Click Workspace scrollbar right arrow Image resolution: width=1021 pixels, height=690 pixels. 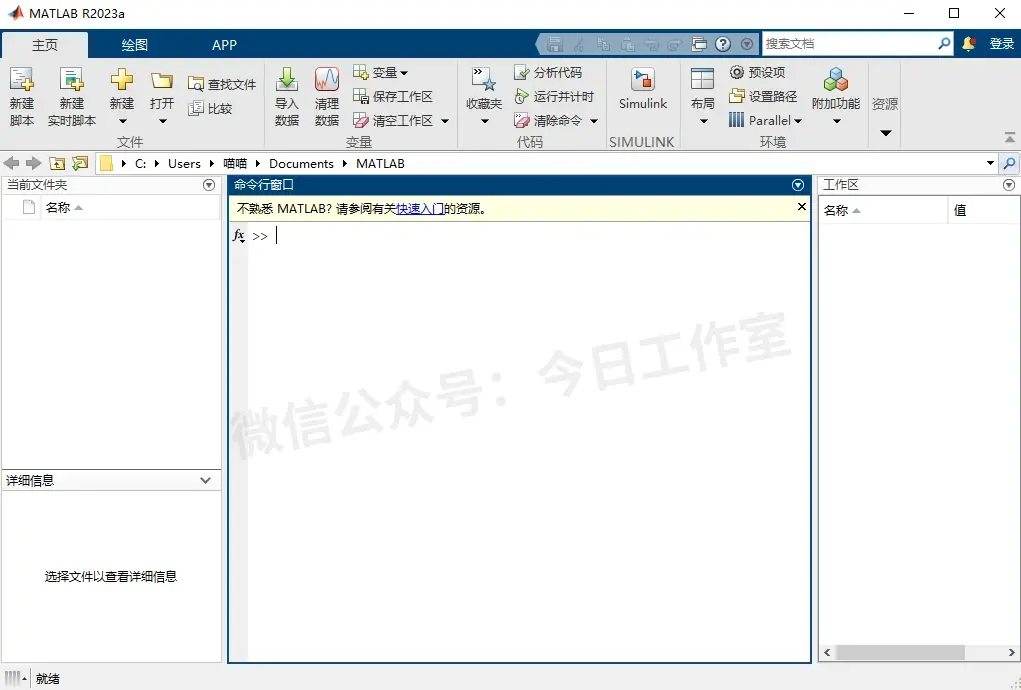click(1011, 652)
